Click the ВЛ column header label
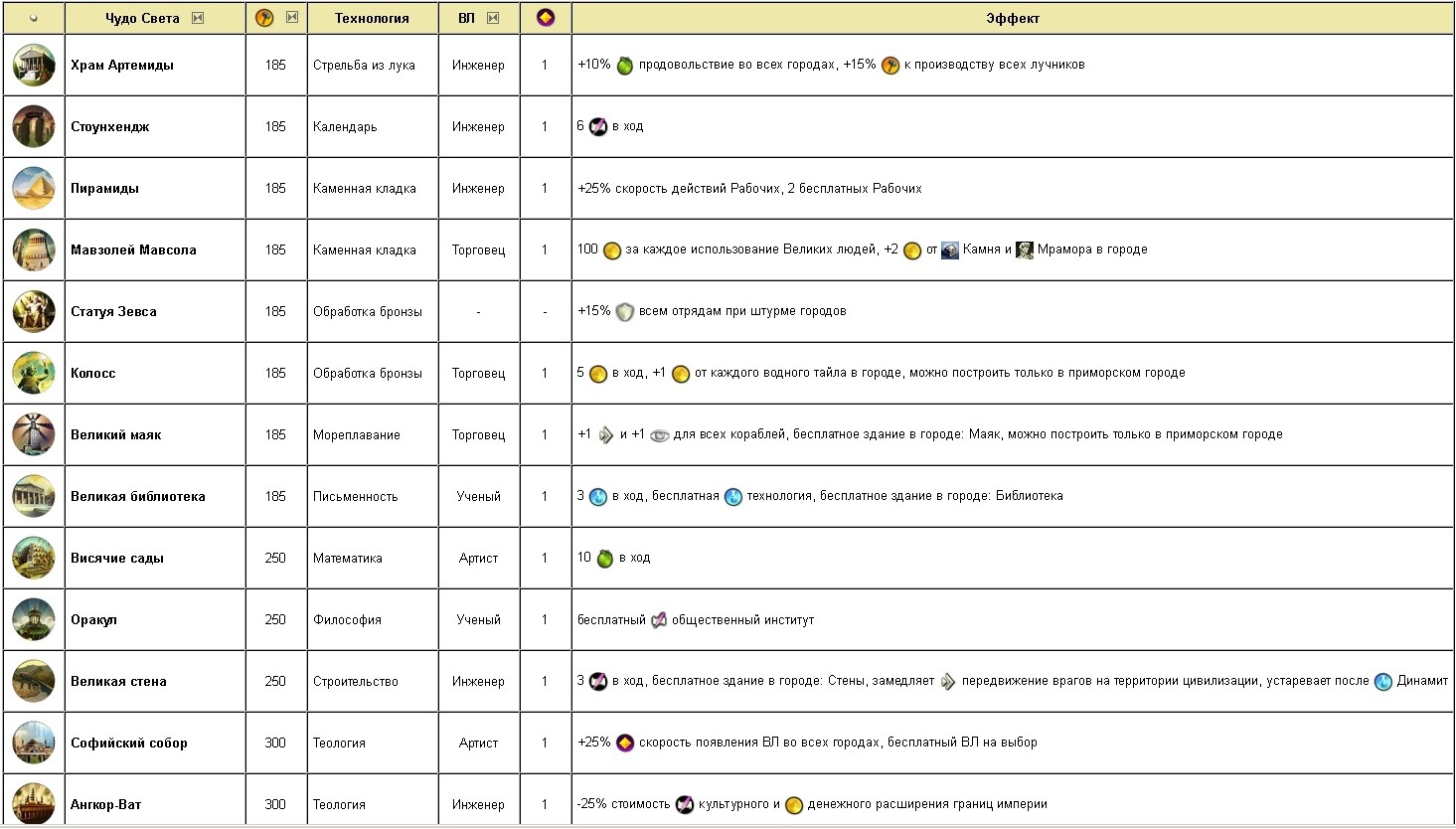The width and height of the screenshot is (1456, 829). coord(467,18)
